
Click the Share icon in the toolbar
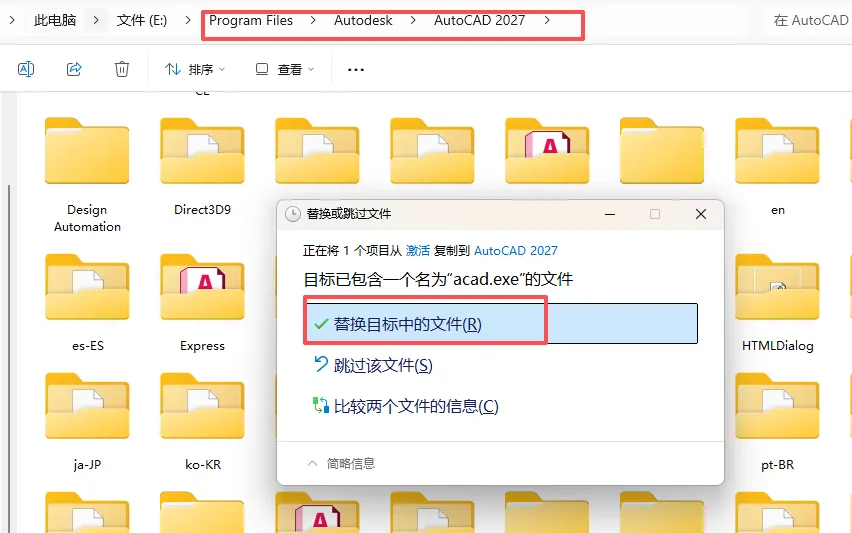pyautogui.click(x=74, y=69)
